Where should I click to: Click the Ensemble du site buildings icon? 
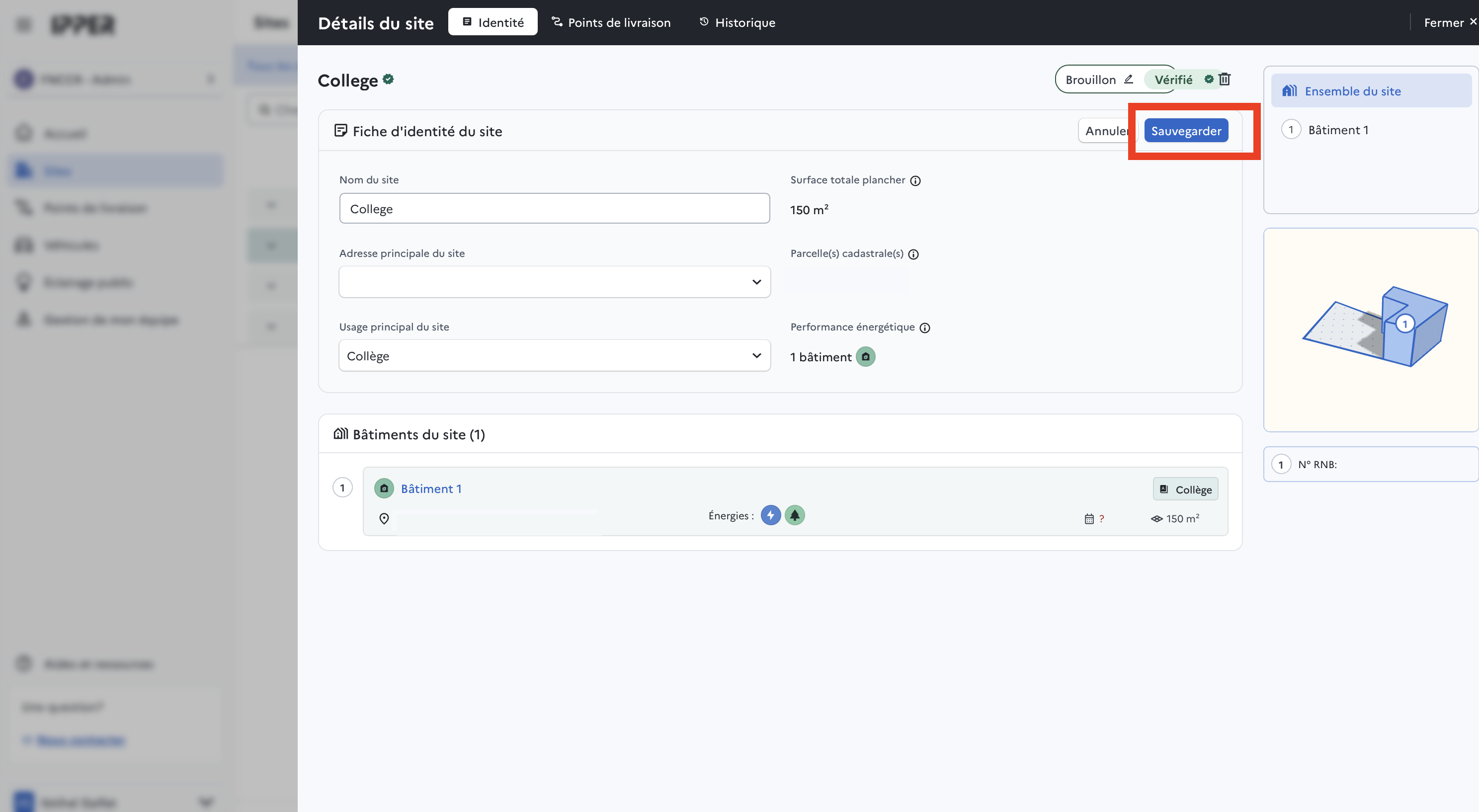pos(1290,91)
